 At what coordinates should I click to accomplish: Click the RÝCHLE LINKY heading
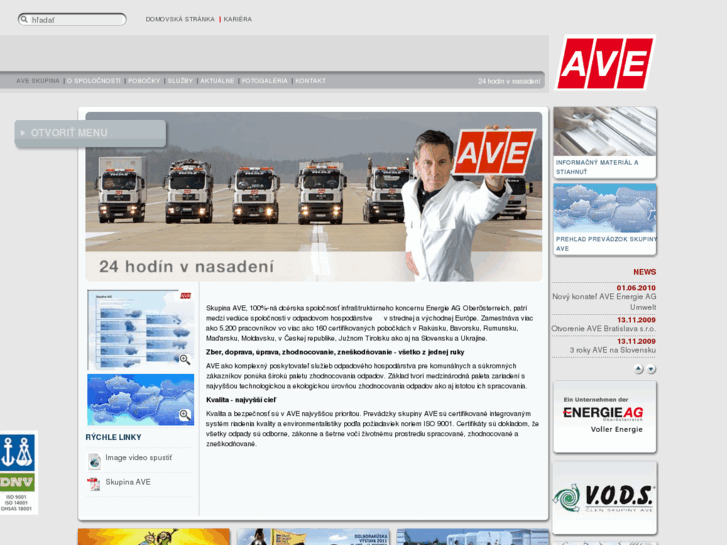[114, 437]
